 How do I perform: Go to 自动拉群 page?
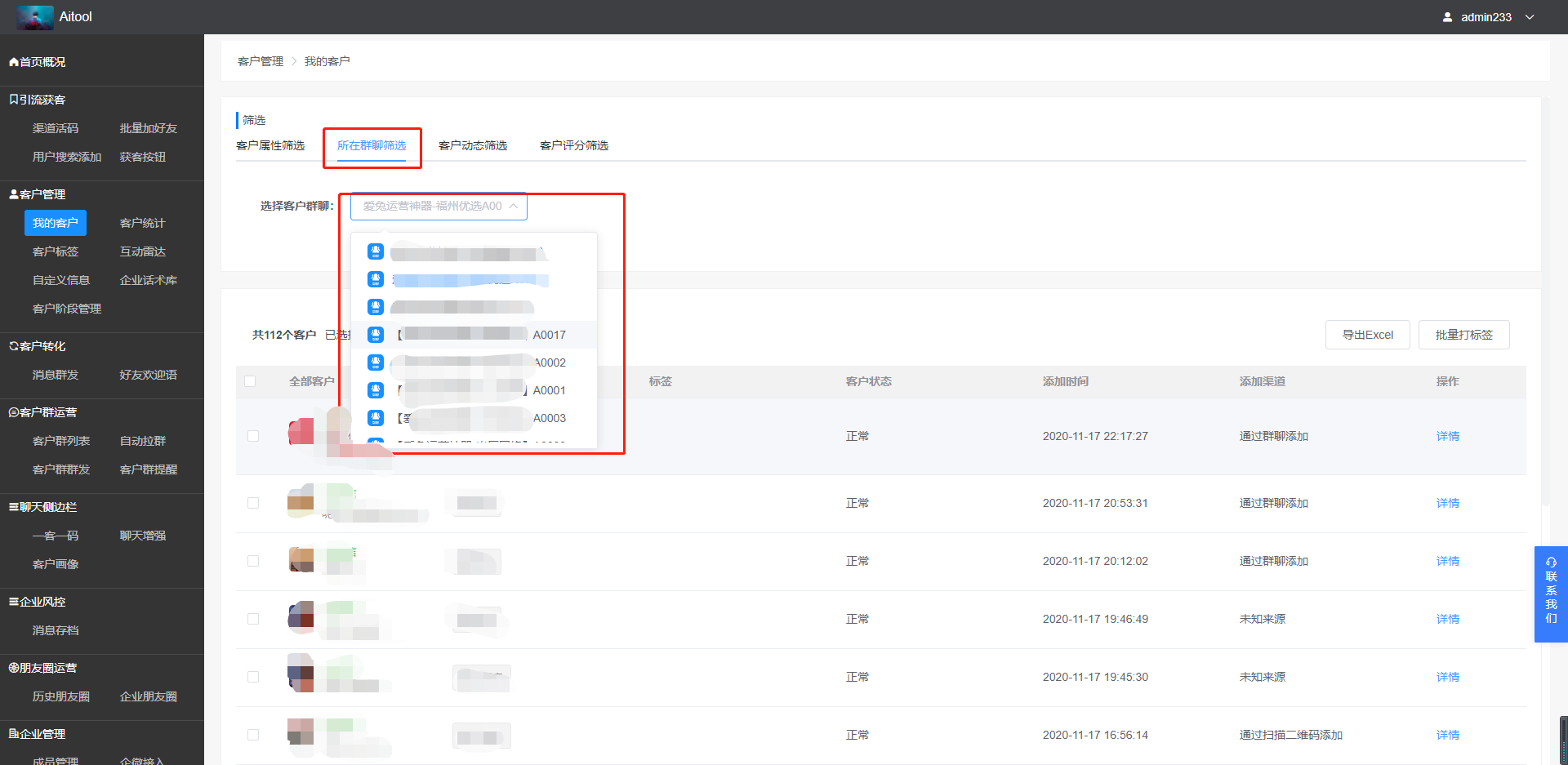coord(143,441)
